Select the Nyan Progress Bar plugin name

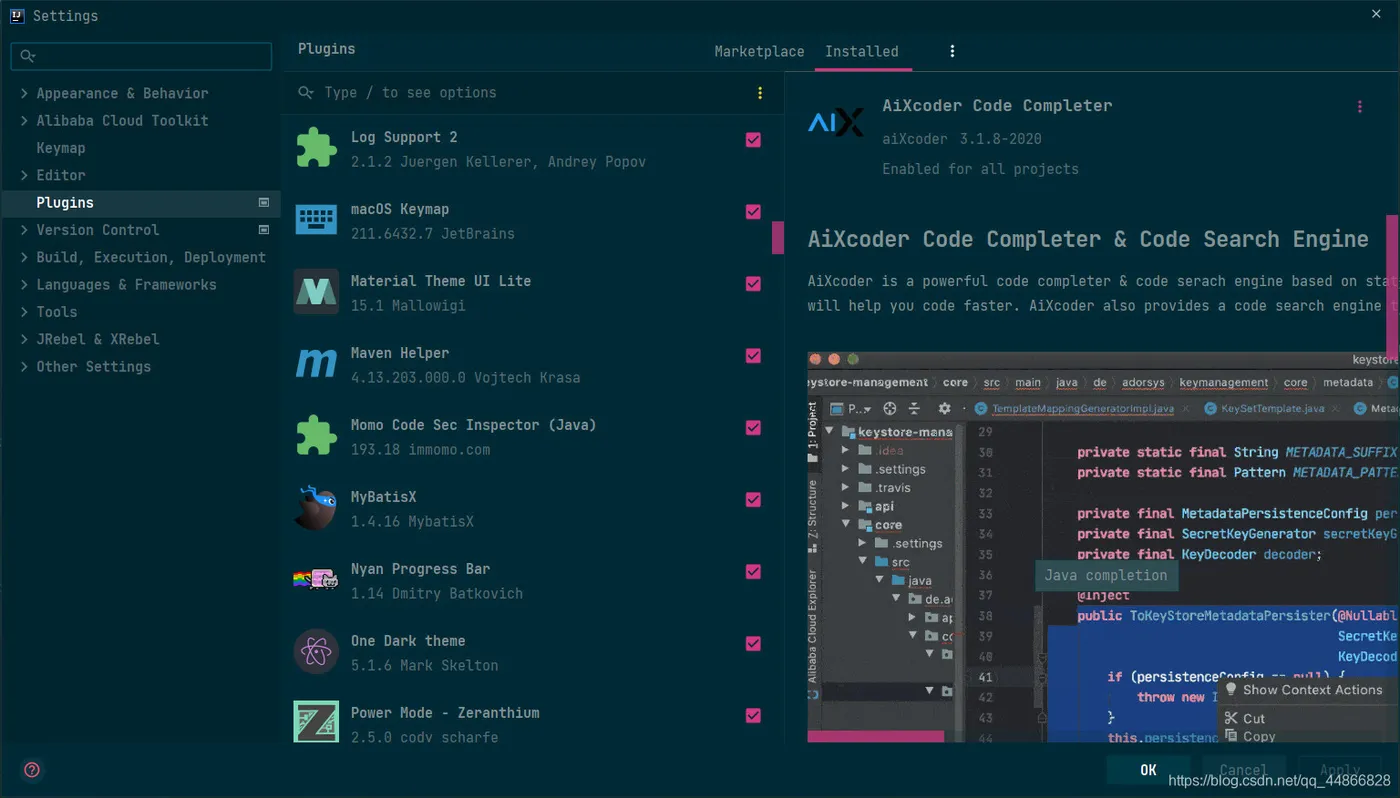pyautogui.click(x=421, y=569)
